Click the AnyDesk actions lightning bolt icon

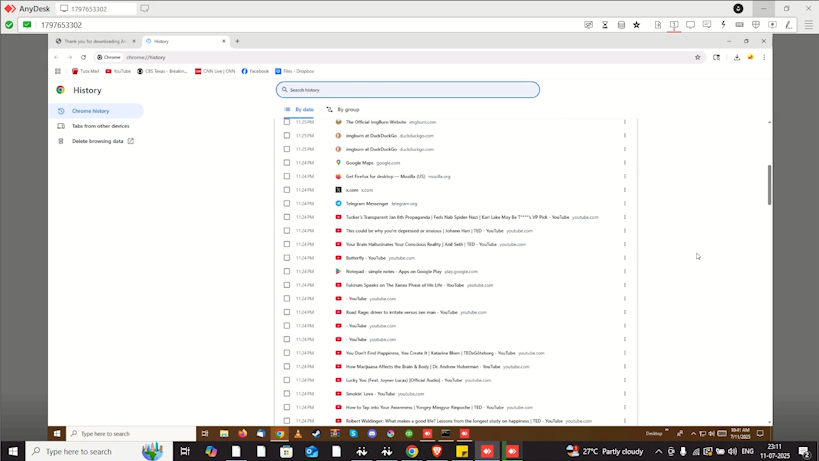tap(723, 25)
